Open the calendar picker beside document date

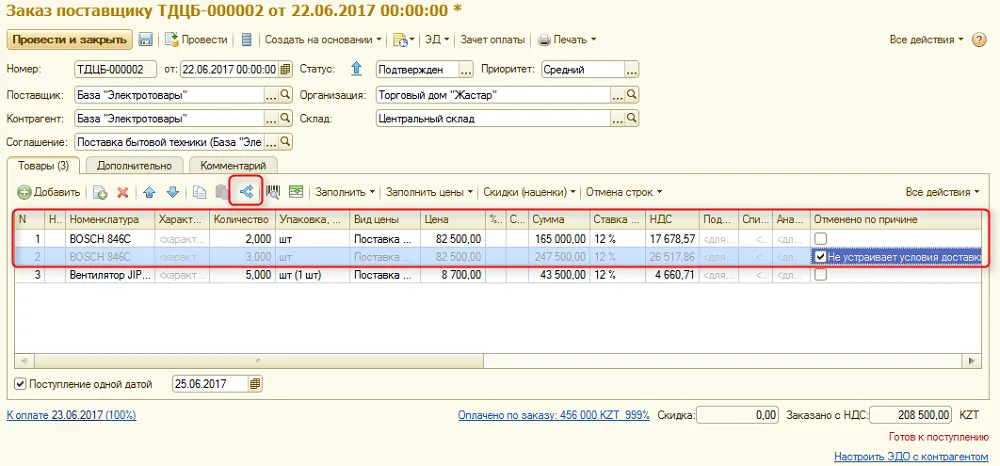click(286, 69)
